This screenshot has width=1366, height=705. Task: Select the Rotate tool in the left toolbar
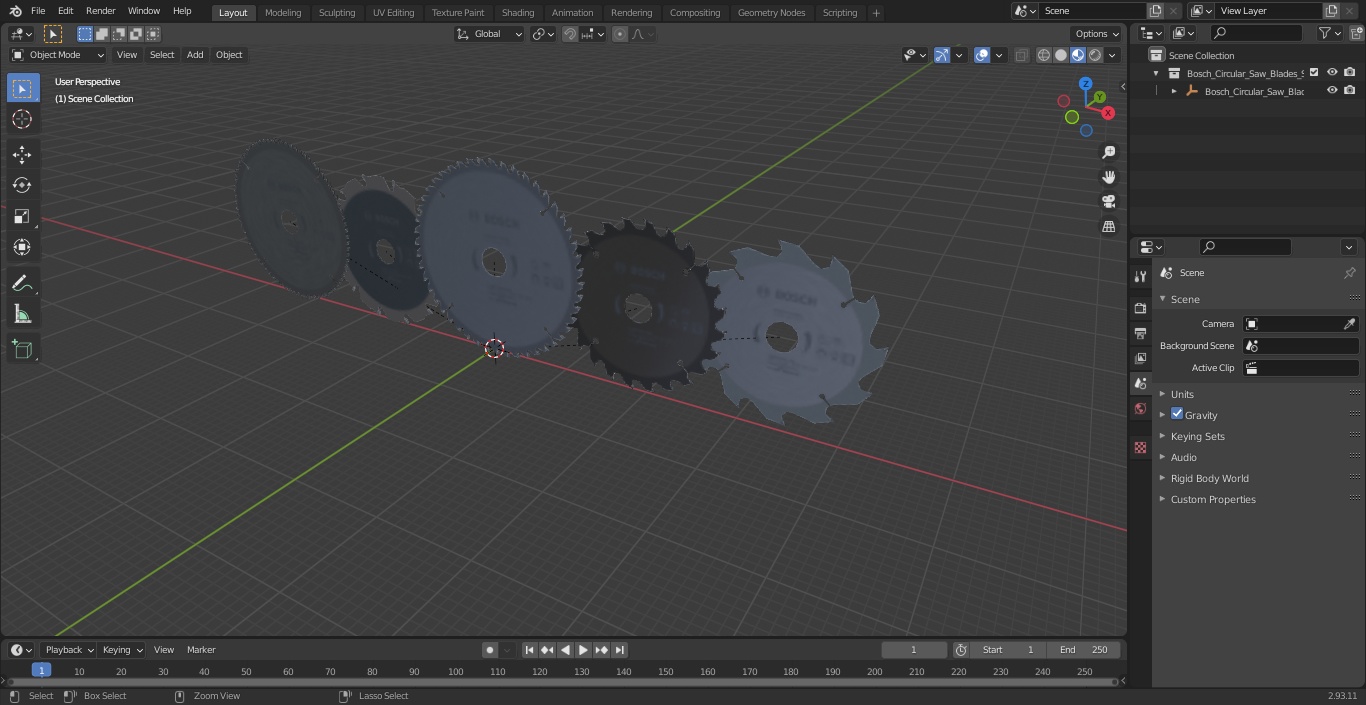(22, 185)
